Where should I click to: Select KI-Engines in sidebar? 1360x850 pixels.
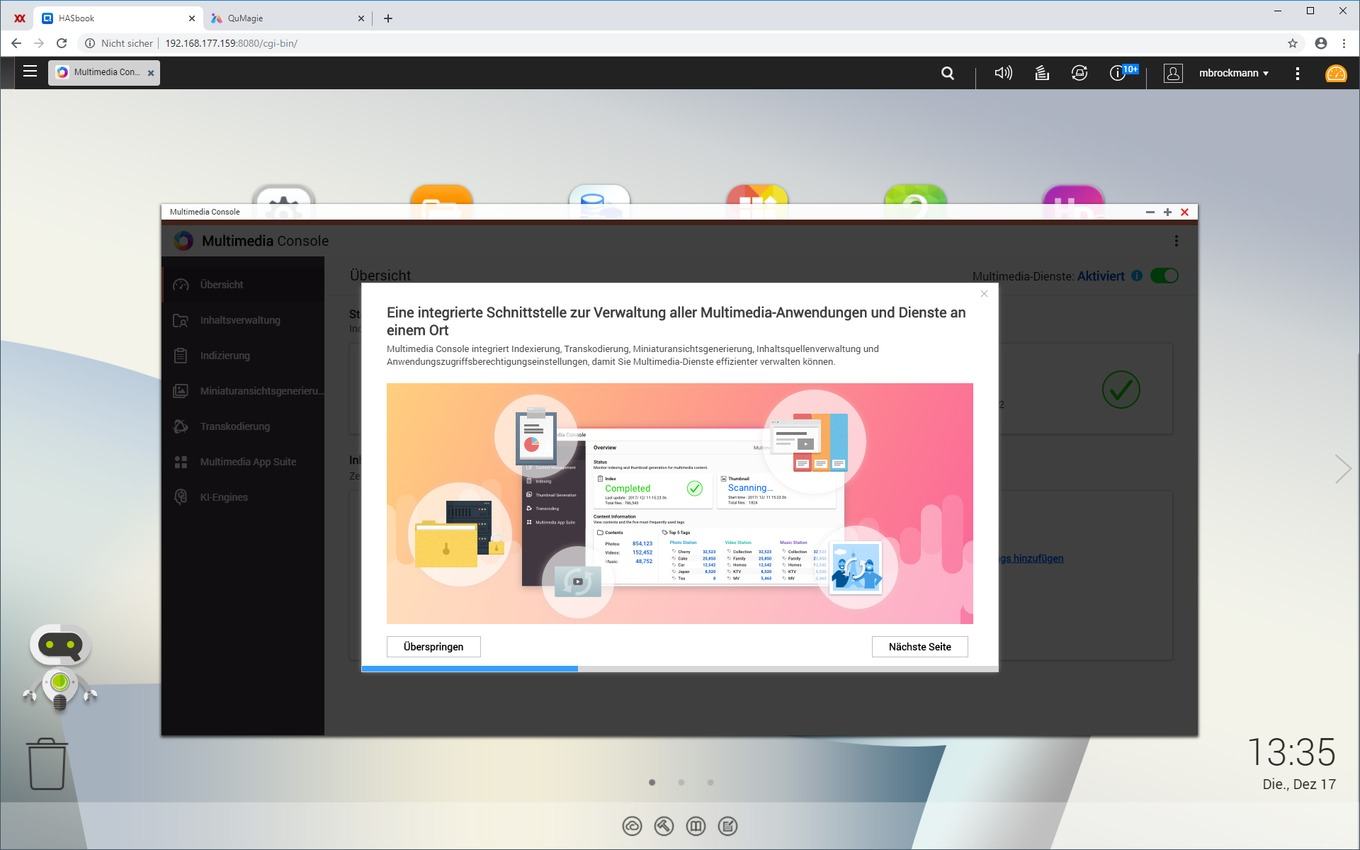point(242,497)
